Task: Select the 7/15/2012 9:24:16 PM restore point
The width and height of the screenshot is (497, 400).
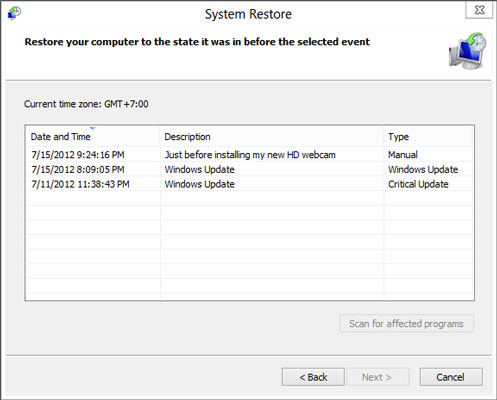Action: 249,155
